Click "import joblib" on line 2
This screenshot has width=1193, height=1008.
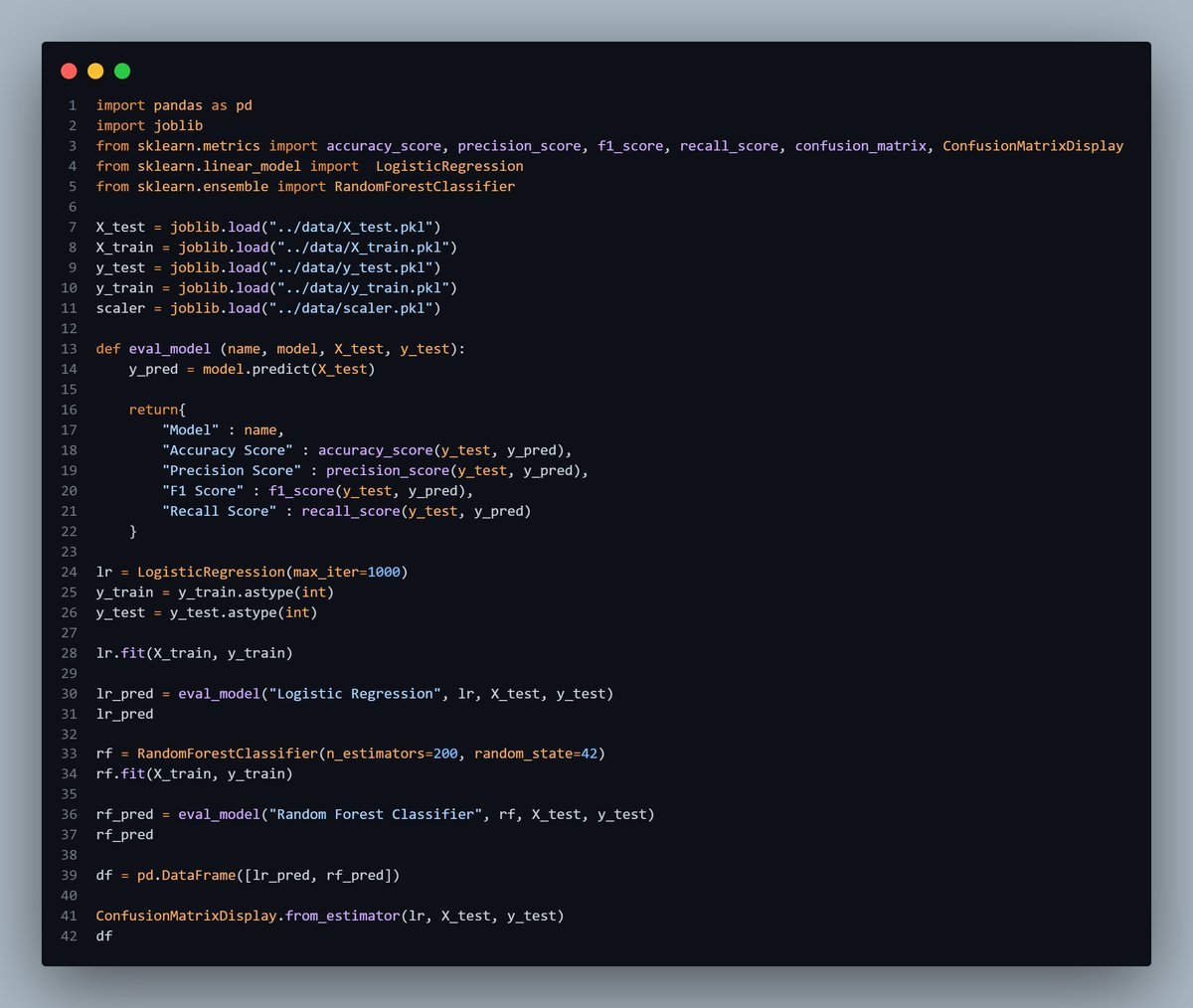[x=149, y=125]
